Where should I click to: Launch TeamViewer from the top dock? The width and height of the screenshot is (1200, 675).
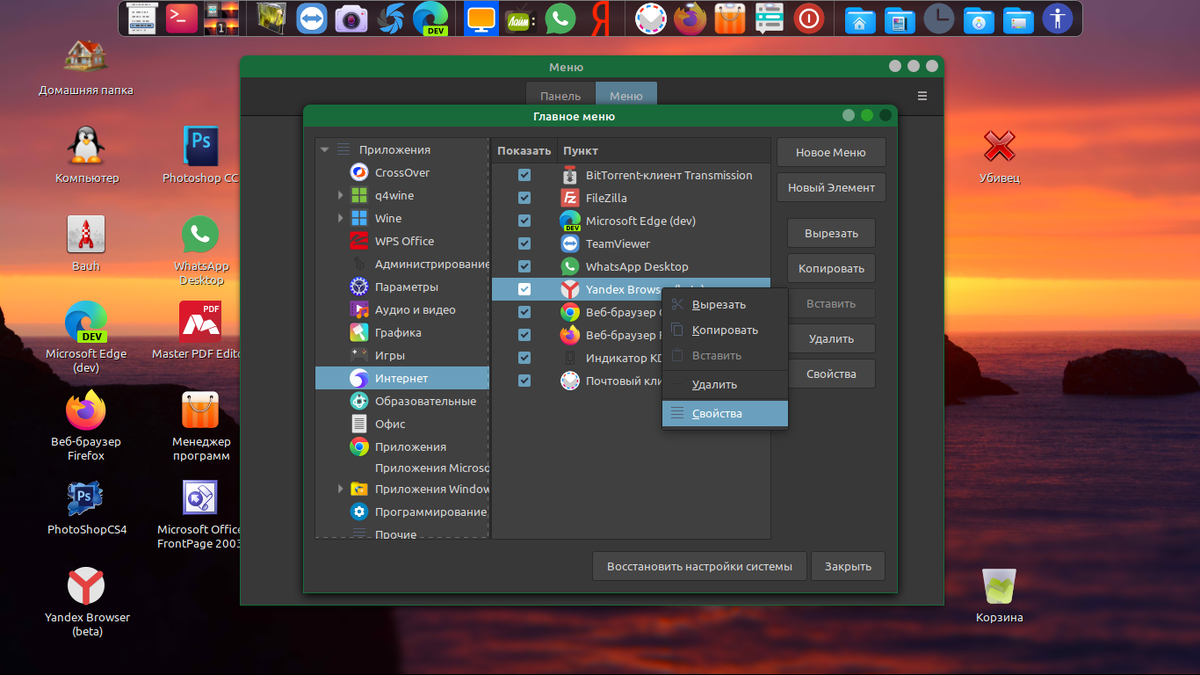pyautogui.click(x=310, y=18)
